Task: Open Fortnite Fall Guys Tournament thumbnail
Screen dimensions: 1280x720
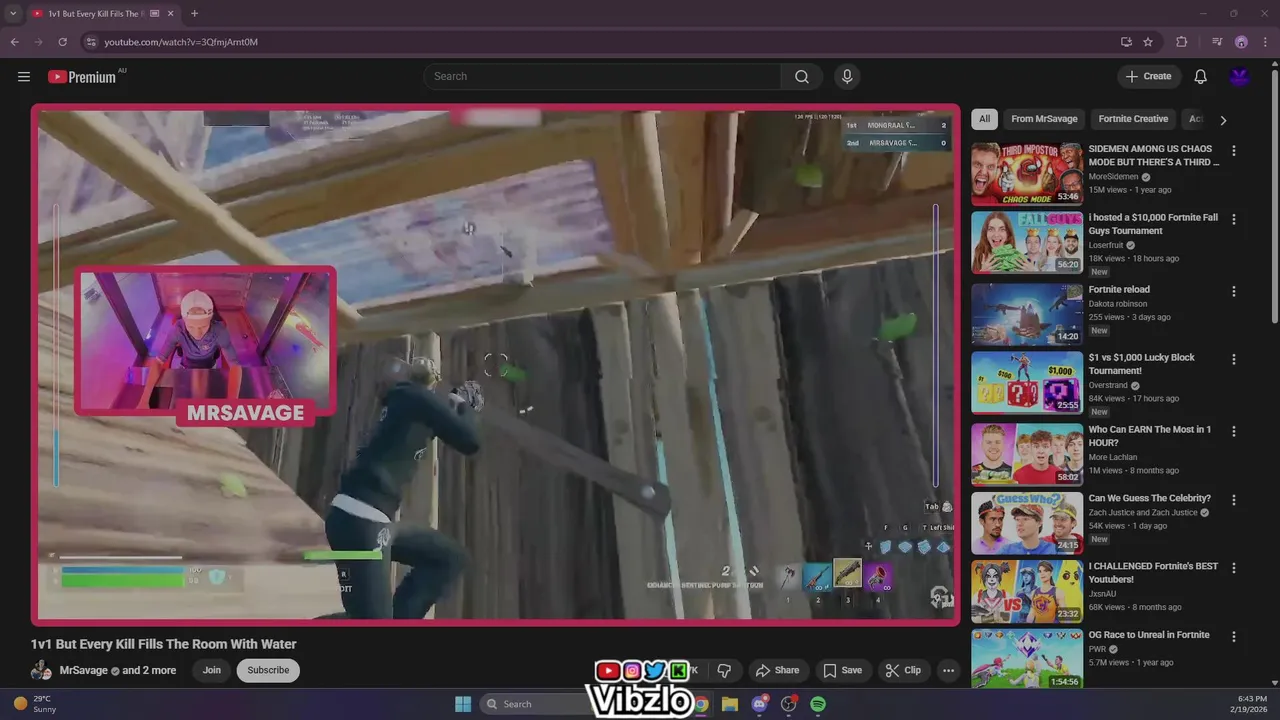Action: click(x=1027, y=242)
